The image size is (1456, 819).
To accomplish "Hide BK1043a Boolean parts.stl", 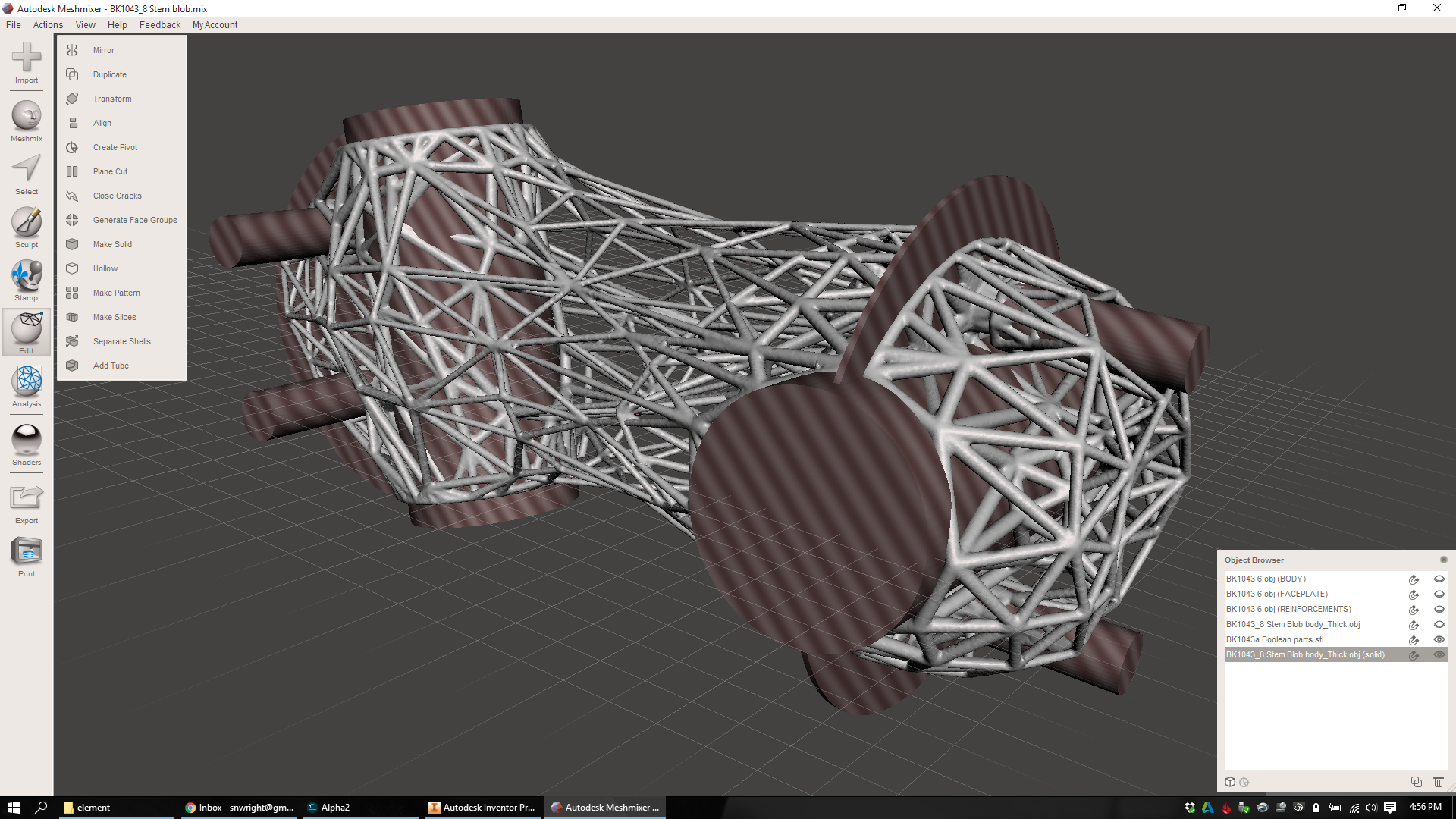I will [x=1439, y=640].
